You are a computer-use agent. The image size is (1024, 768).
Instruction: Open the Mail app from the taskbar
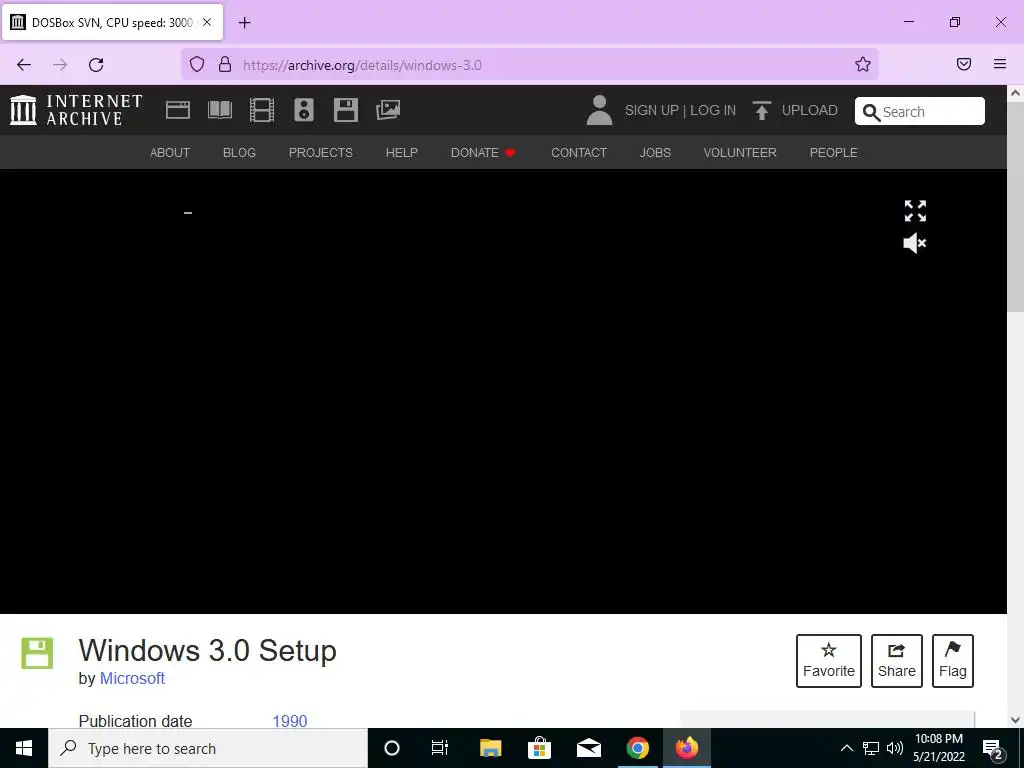[x=588, y=748]
